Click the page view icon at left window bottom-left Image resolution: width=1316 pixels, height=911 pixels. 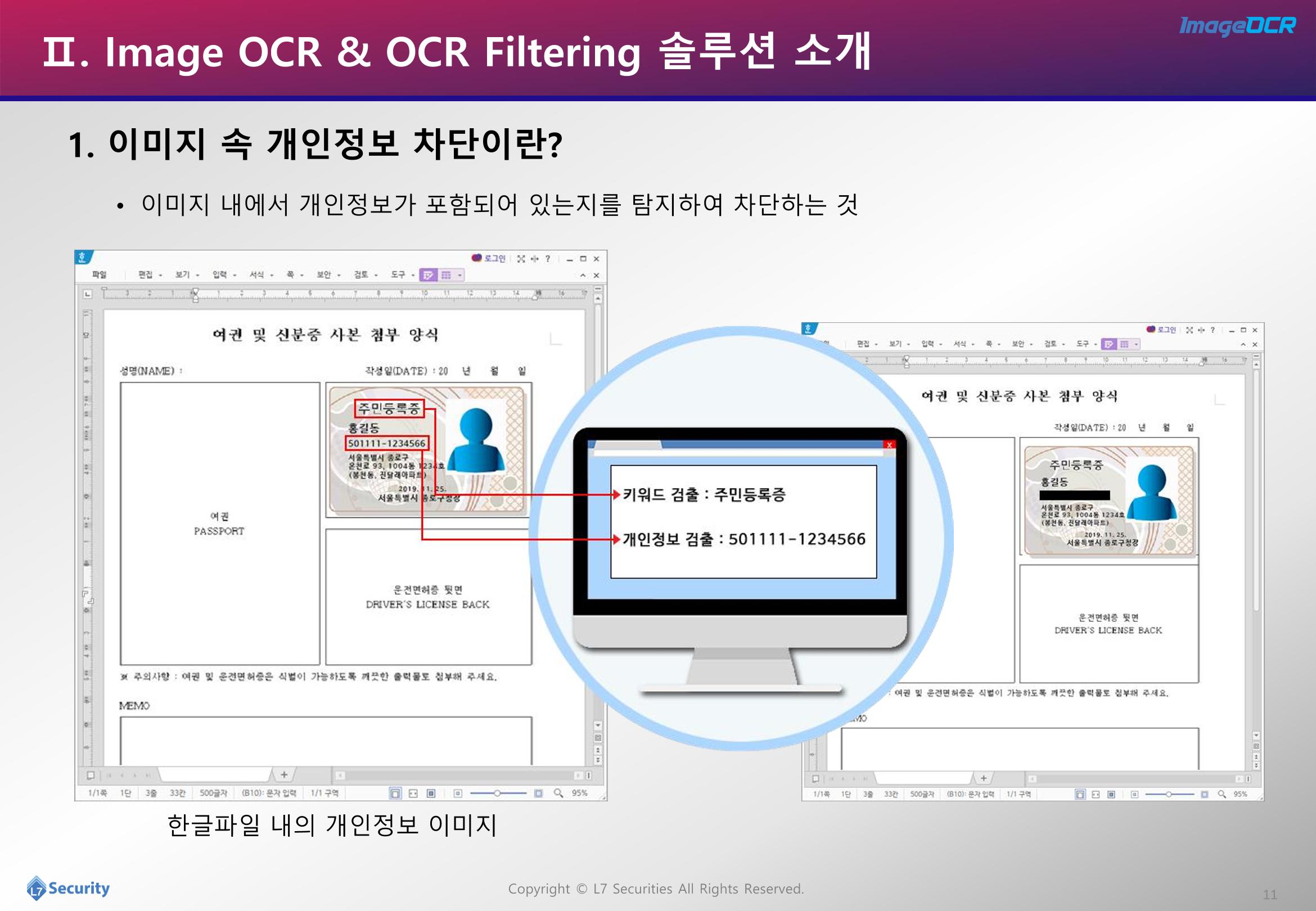pyautogui.click(x=90, y=775)
